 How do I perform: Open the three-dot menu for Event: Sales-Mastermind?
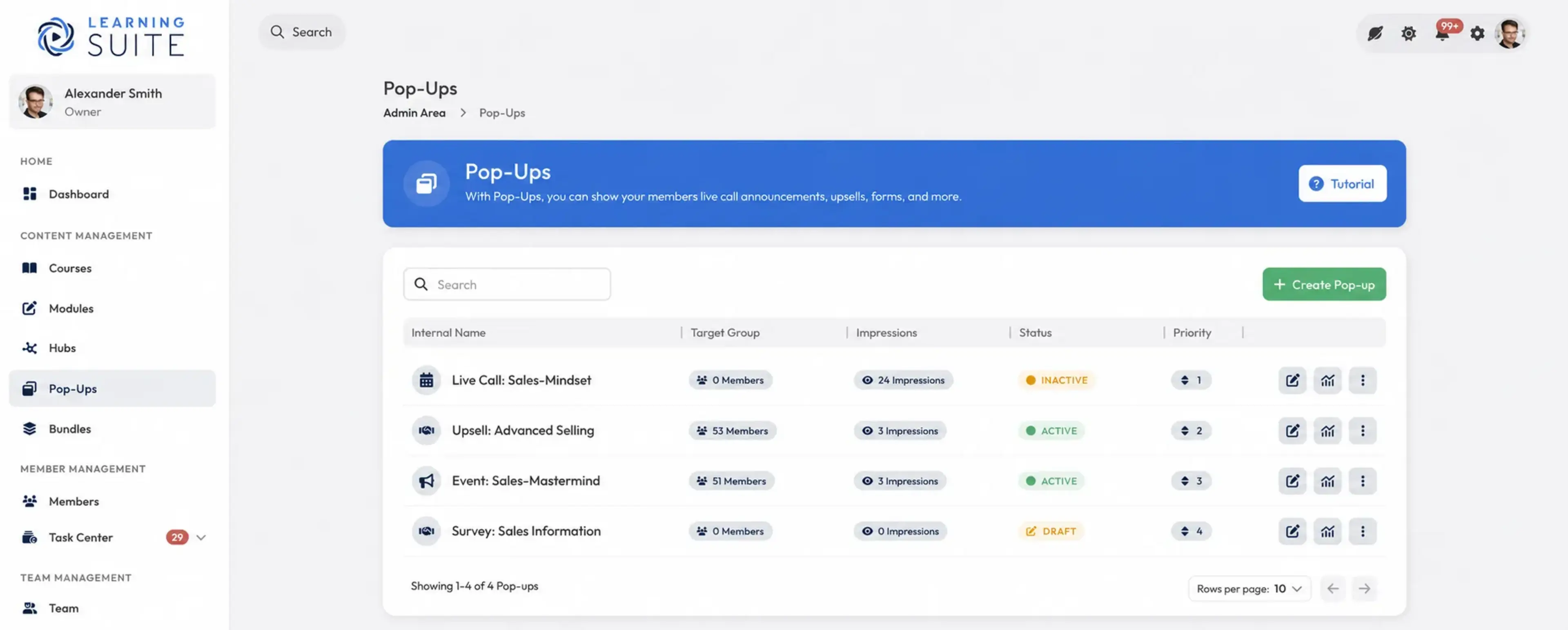click(x=1362, y=481)
